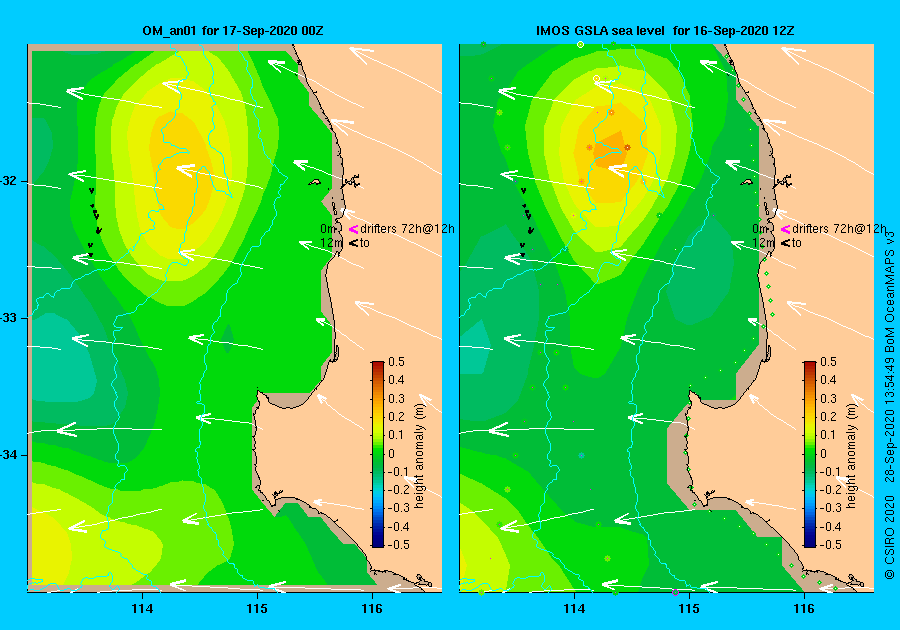The height and width of the screenshot is (630, 900).
Task: Click the '-32' latitude axis label
Action: click(x=9, y=181)
